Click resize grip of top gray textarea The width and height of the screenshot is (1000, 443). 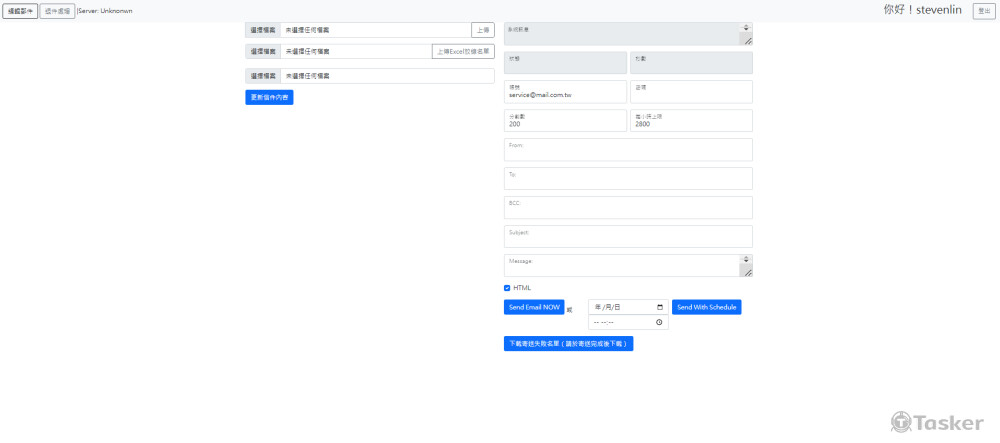(x=746, y=40)
